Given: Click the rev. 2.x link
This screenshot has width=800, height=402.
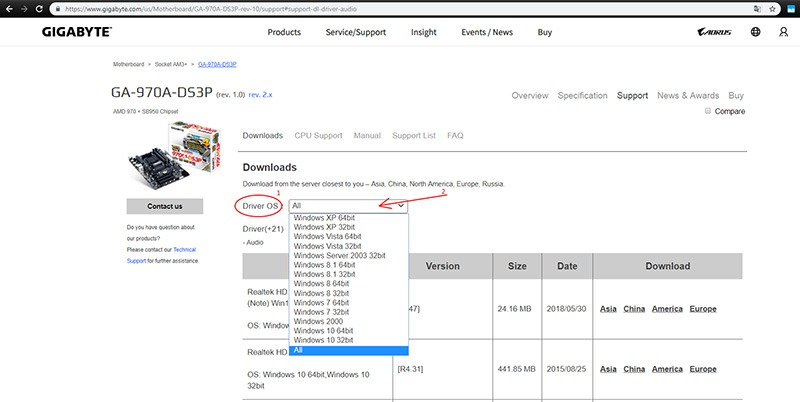Looking at the screenshot, I should pos(260,95).
